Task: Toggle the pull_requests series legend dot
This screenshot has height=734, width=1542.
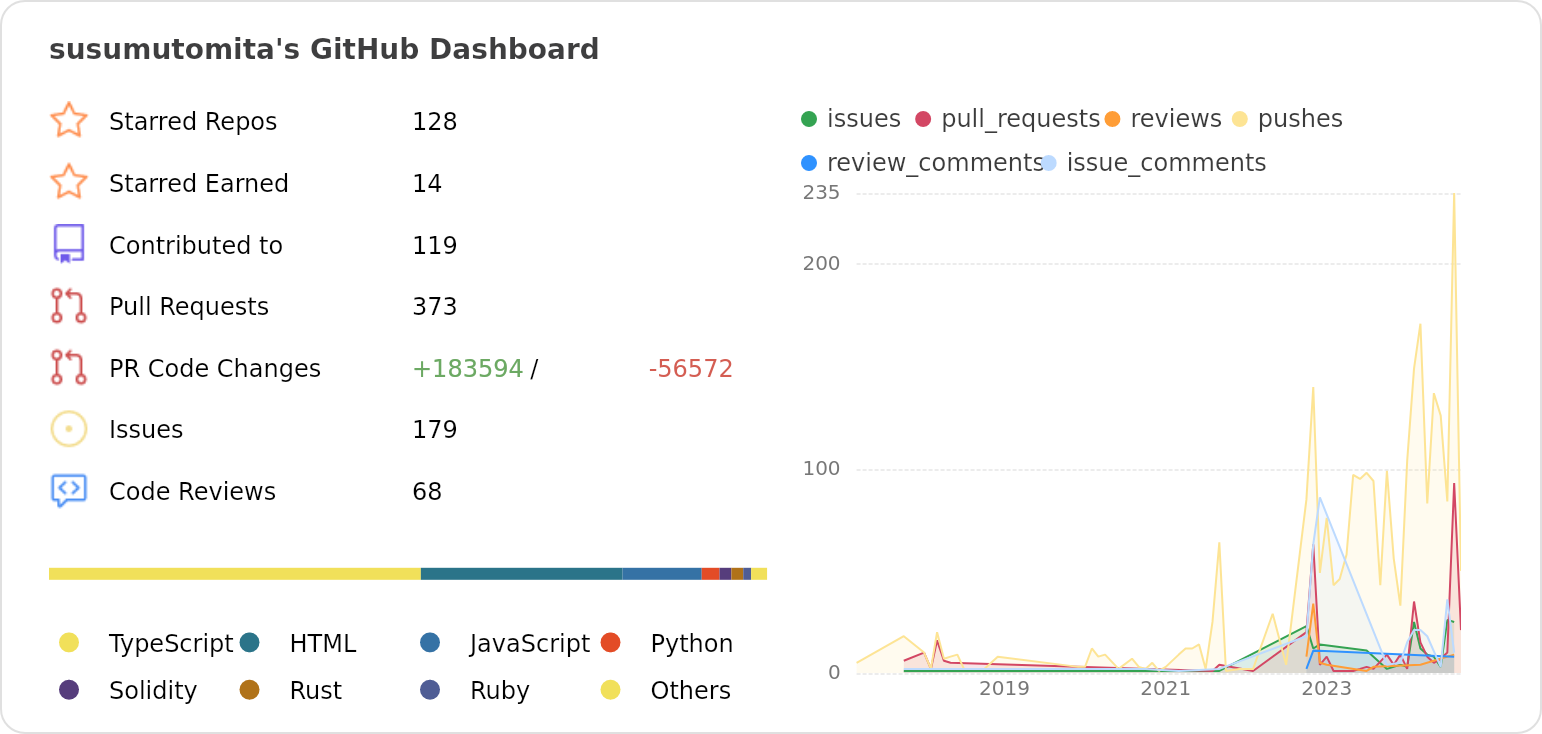Action: pyautogui.click(x=923, y=119)
